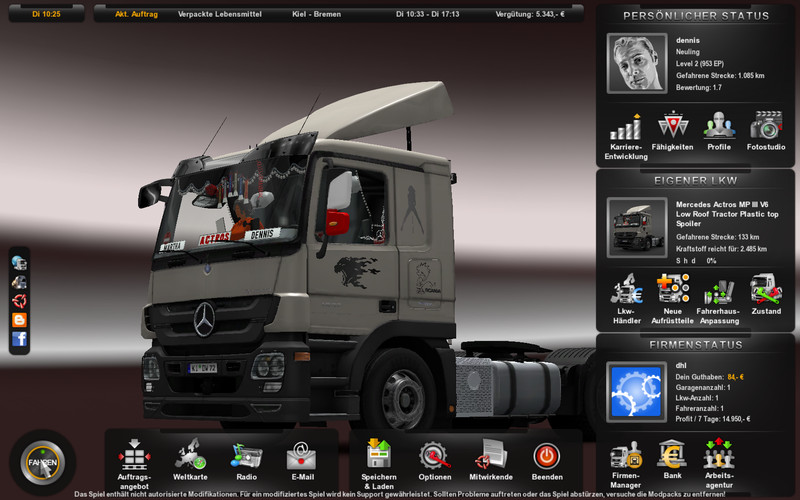Click the Fahren drive button
Viewport: 800px width, 500px height.
pos(43,462)
